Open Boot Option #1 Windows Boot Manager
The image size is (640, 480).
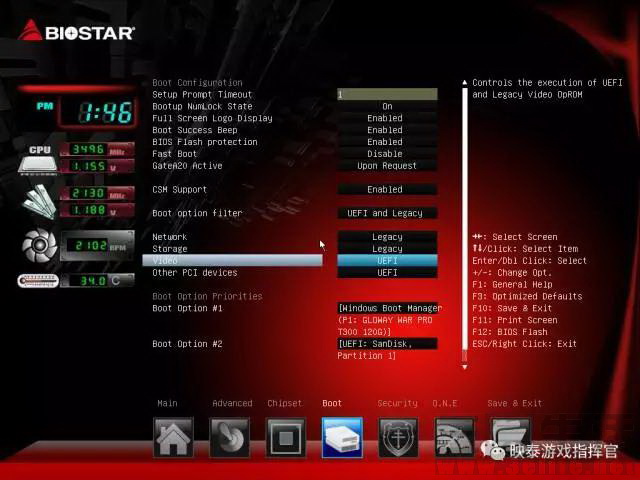click(390, 320)
